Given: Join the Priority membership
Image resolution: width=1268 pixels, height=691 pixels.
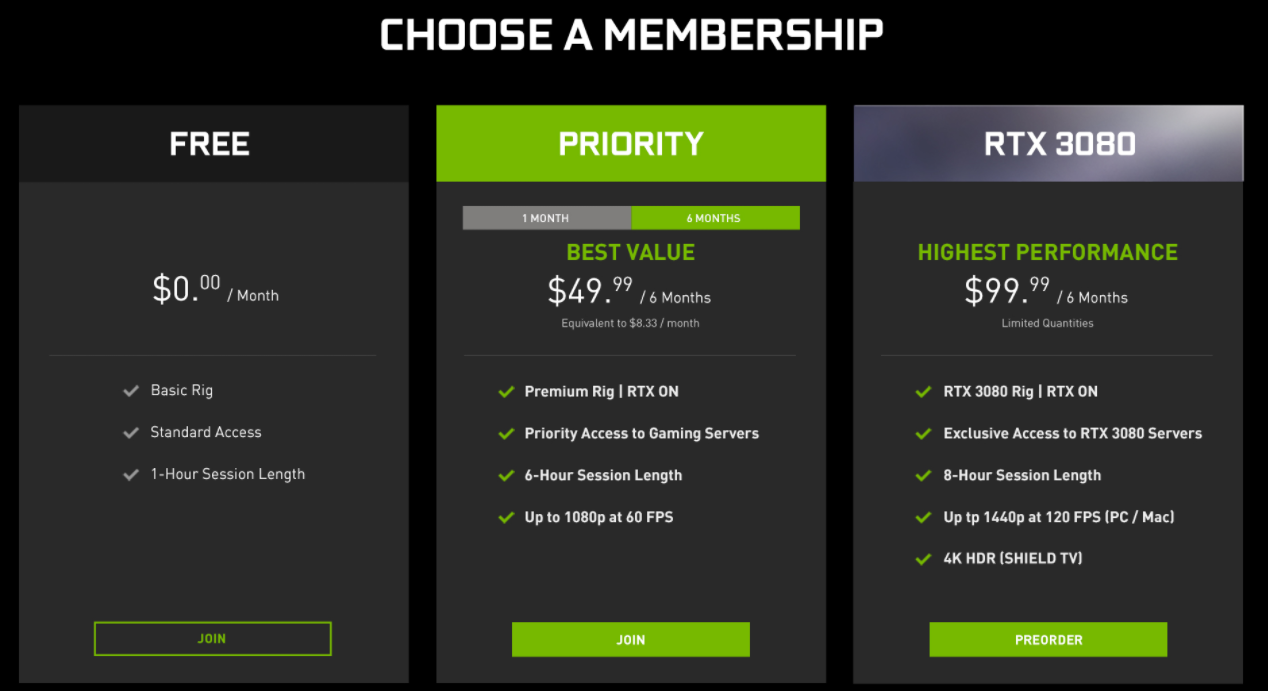Looking at the screenshot, I should (x=630, y=640).
